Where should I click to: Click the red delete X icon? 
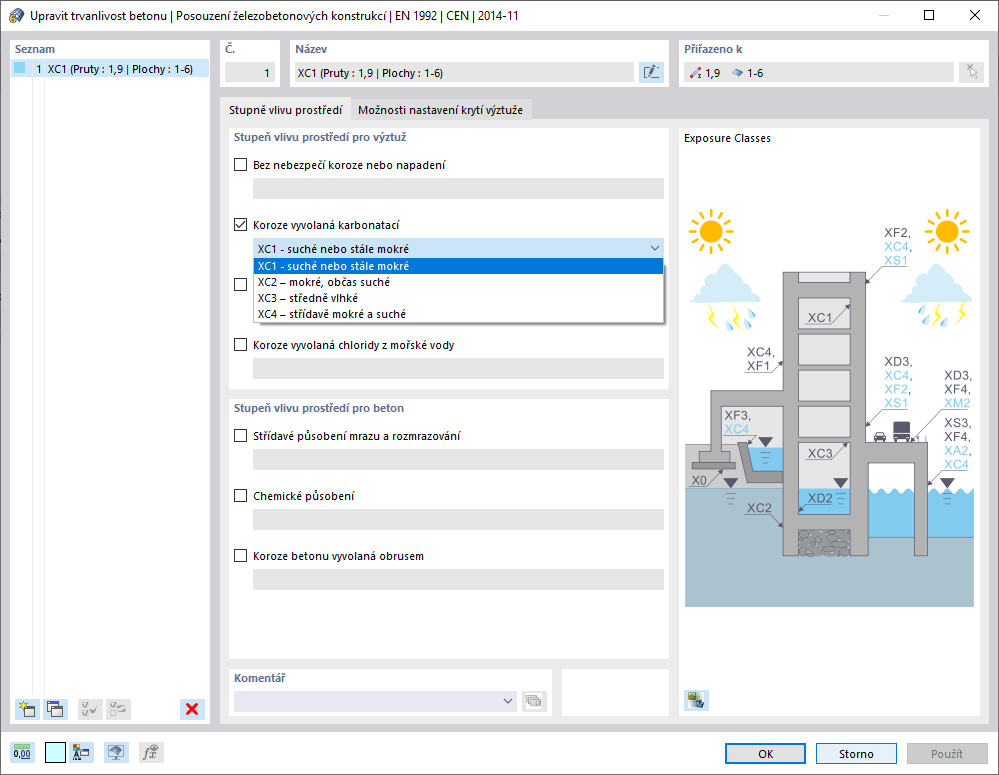coord(192,709)
